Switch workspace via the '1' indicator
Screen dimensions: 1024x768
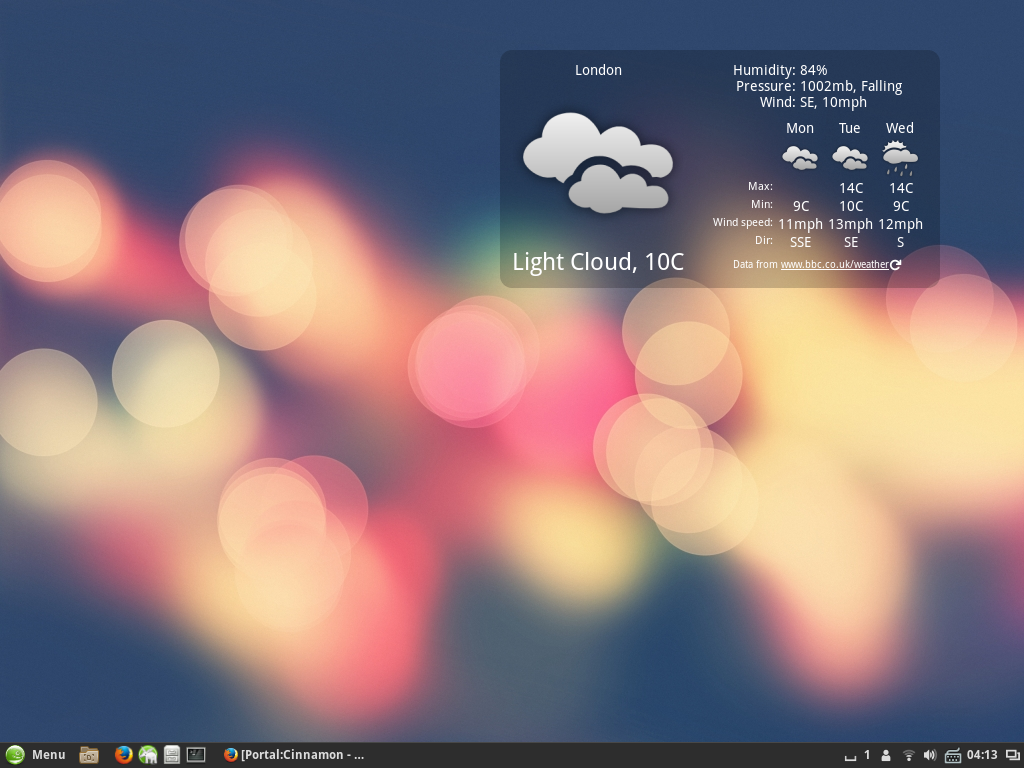(x=866, y=755)
